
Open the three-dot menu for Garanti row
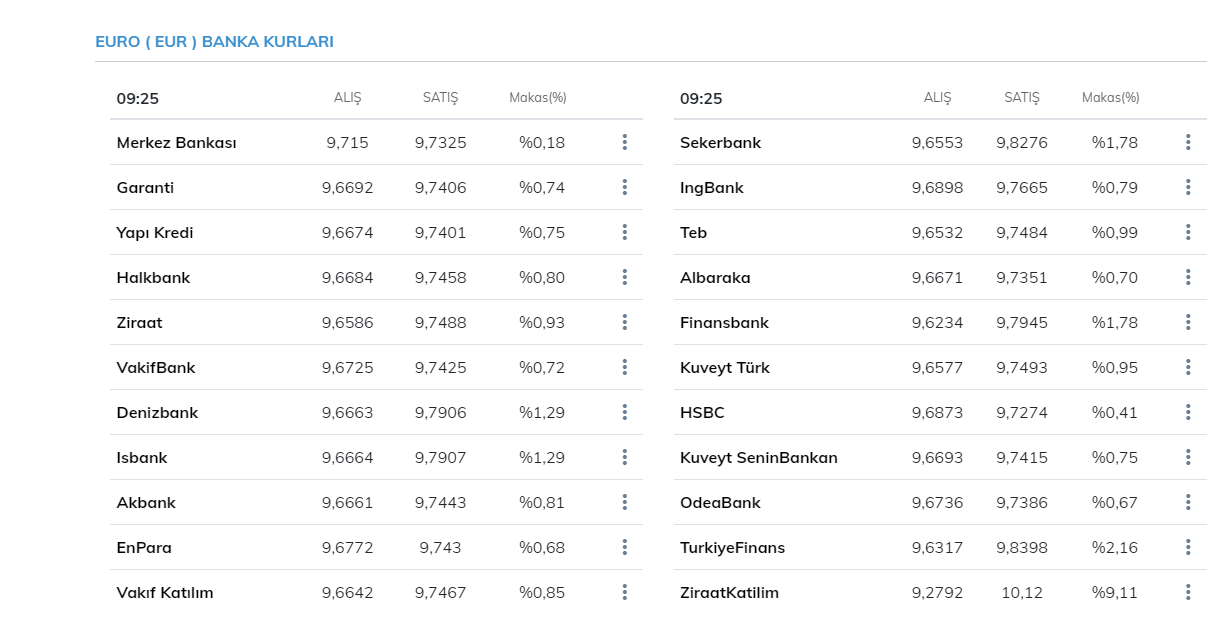click(624, 187)
